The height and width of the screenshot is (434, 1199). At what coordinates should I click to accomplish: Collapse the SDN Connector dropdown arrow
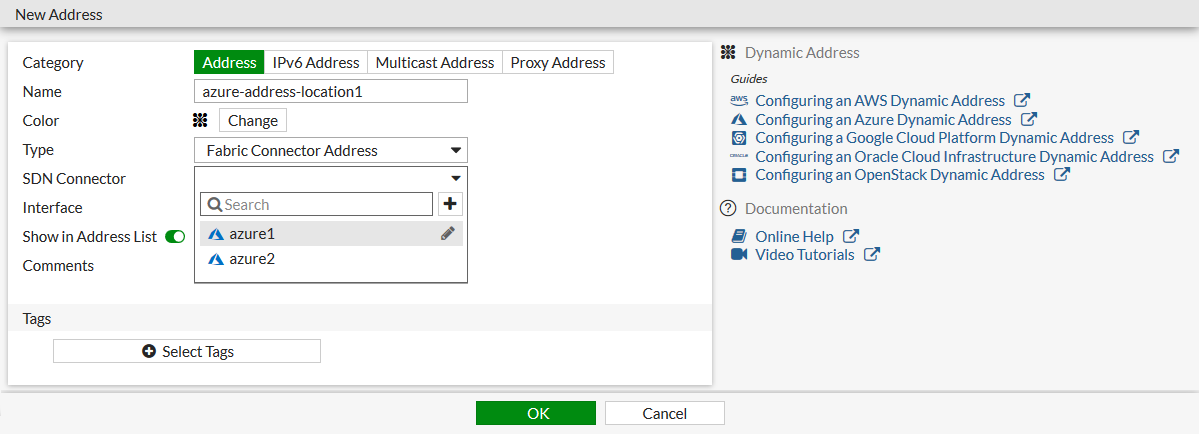[456, 178]
